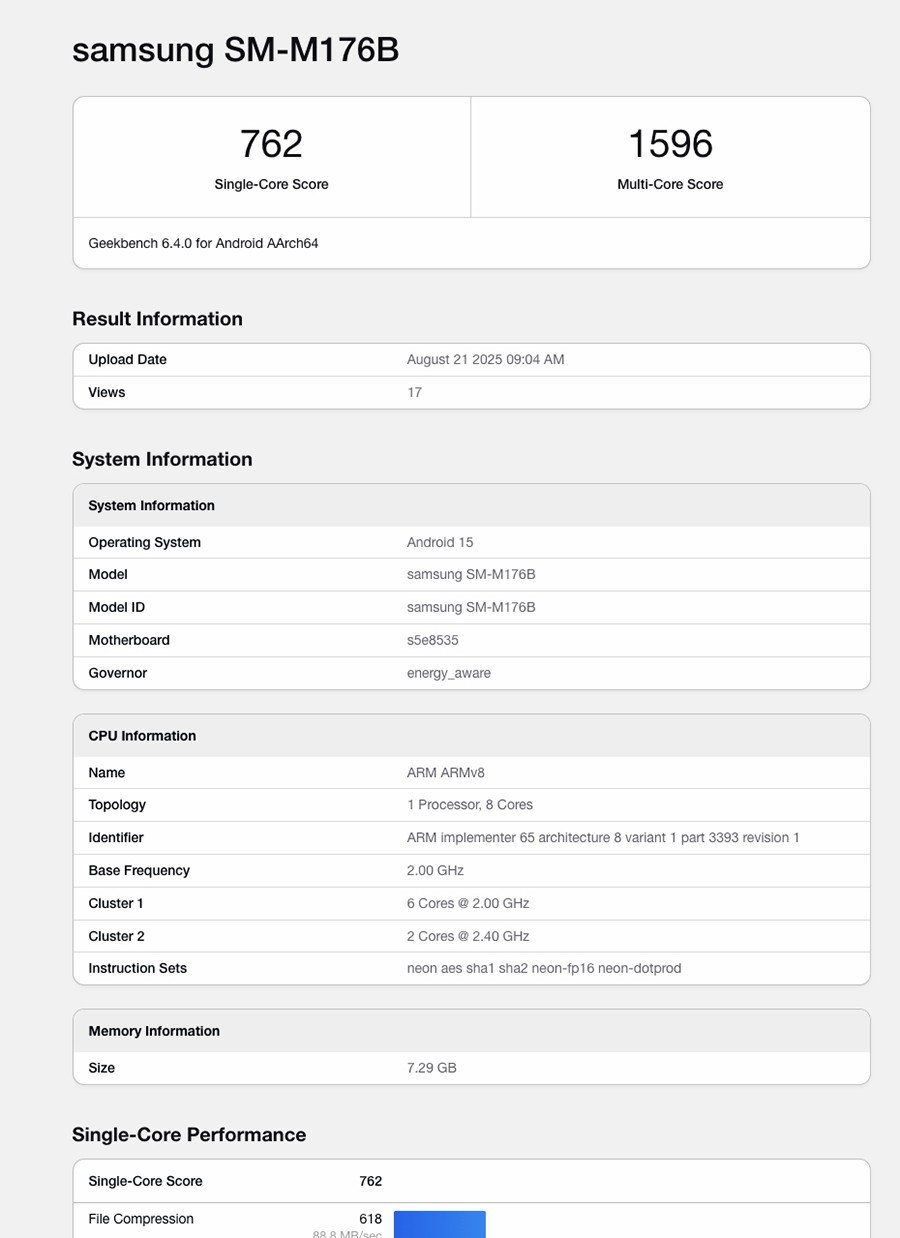
Task: Click the Memory Size value 7.29 GB
Action: 431,1068
